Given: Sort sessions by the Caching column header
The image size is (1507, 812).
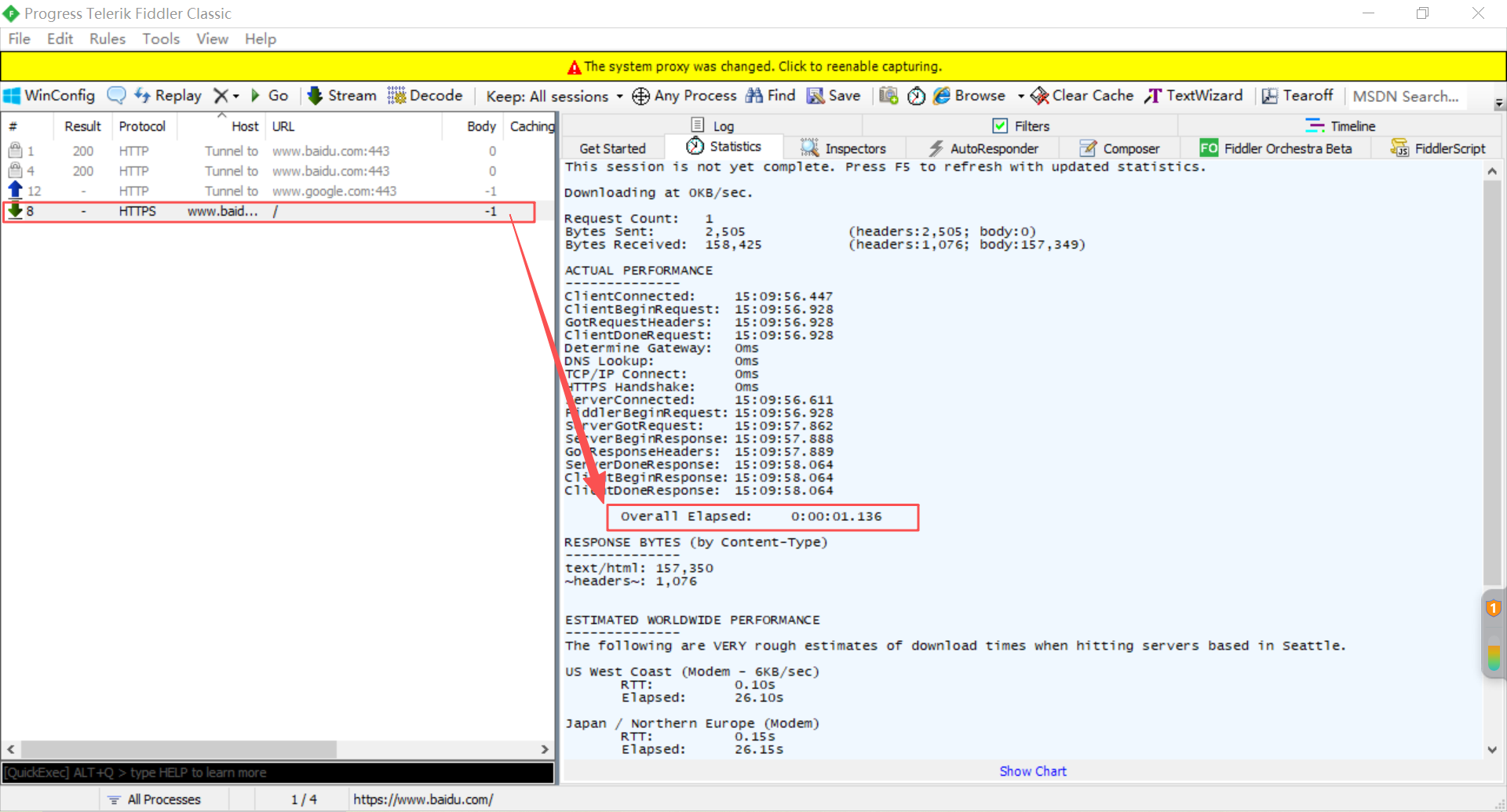Looking at the screenshot, I should [x=531, y=126].
